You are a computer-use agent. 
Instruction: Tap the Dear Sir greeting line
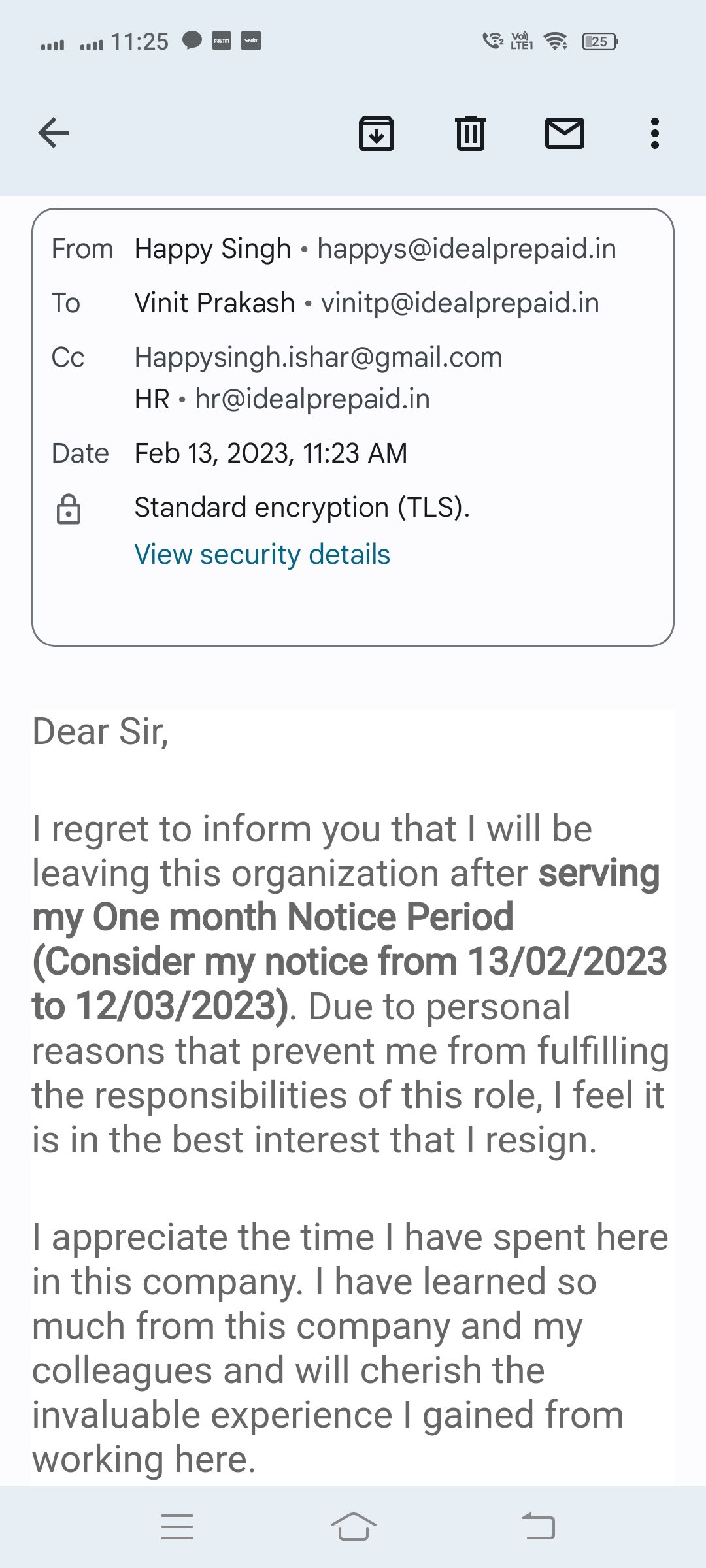101,732
